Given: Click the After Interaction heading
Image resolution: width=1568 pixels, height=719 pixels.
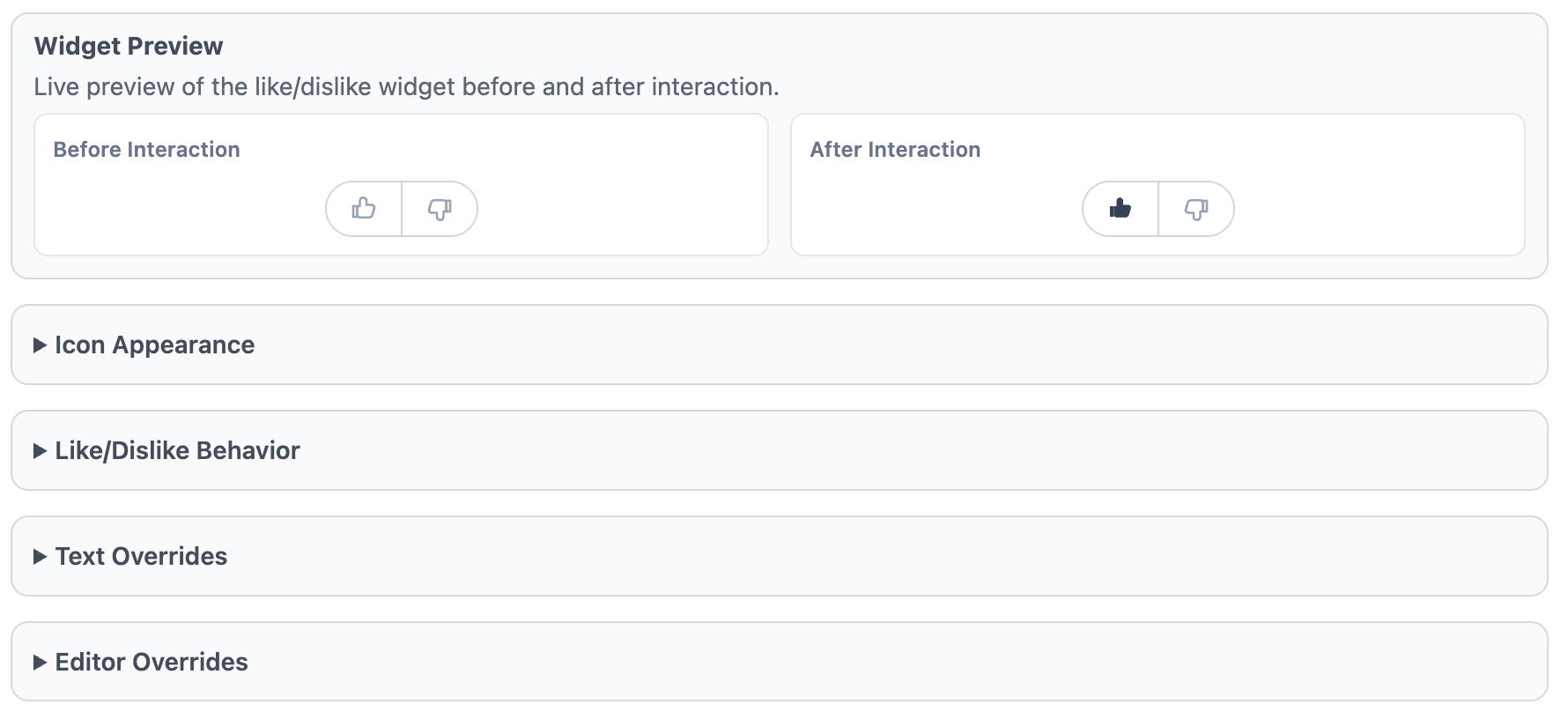Looking at the screenshot, I should tap(895, 150).
